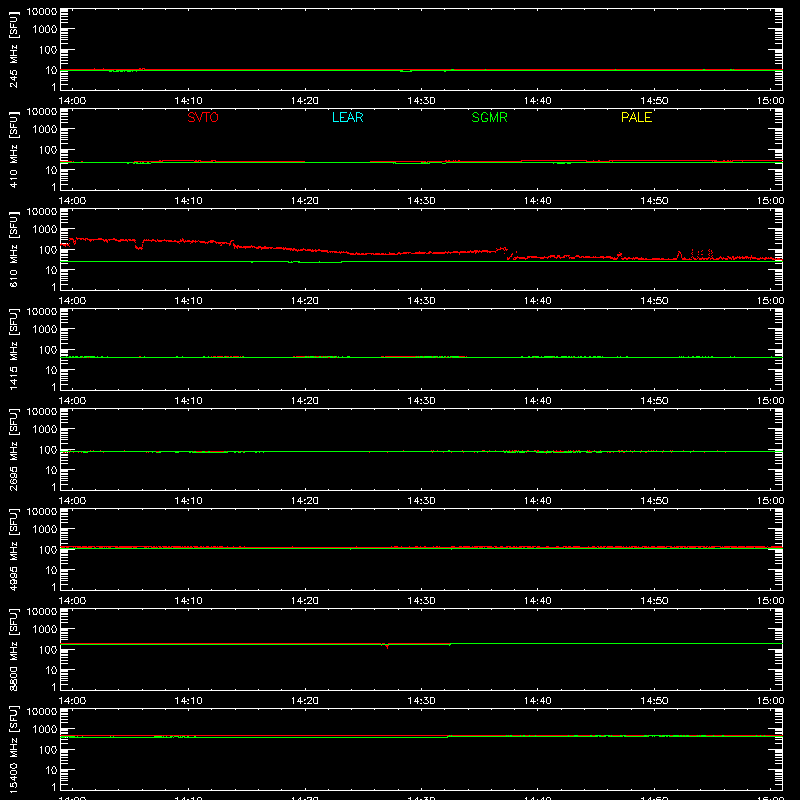Click the 14:30 label under 245 MHz panel

(x=421, y=101)
